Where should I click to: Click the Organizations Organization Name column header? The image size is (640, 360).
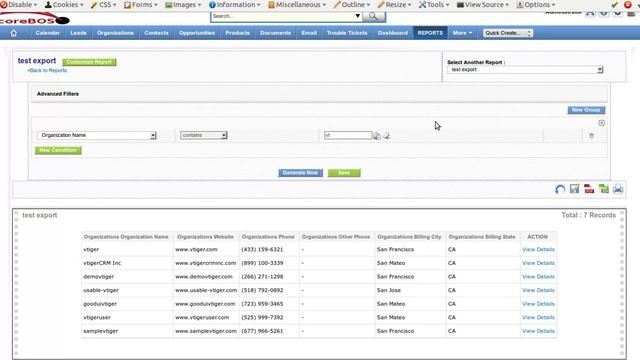(126, 237)
